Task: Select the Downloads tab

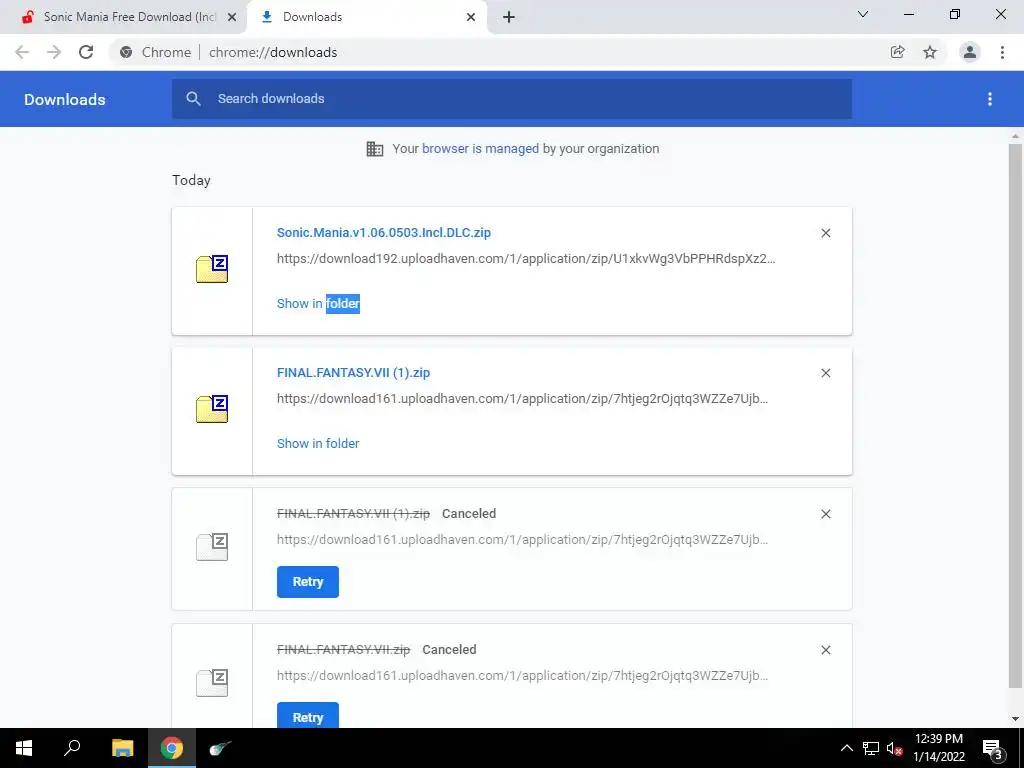Action: (366, 17)
